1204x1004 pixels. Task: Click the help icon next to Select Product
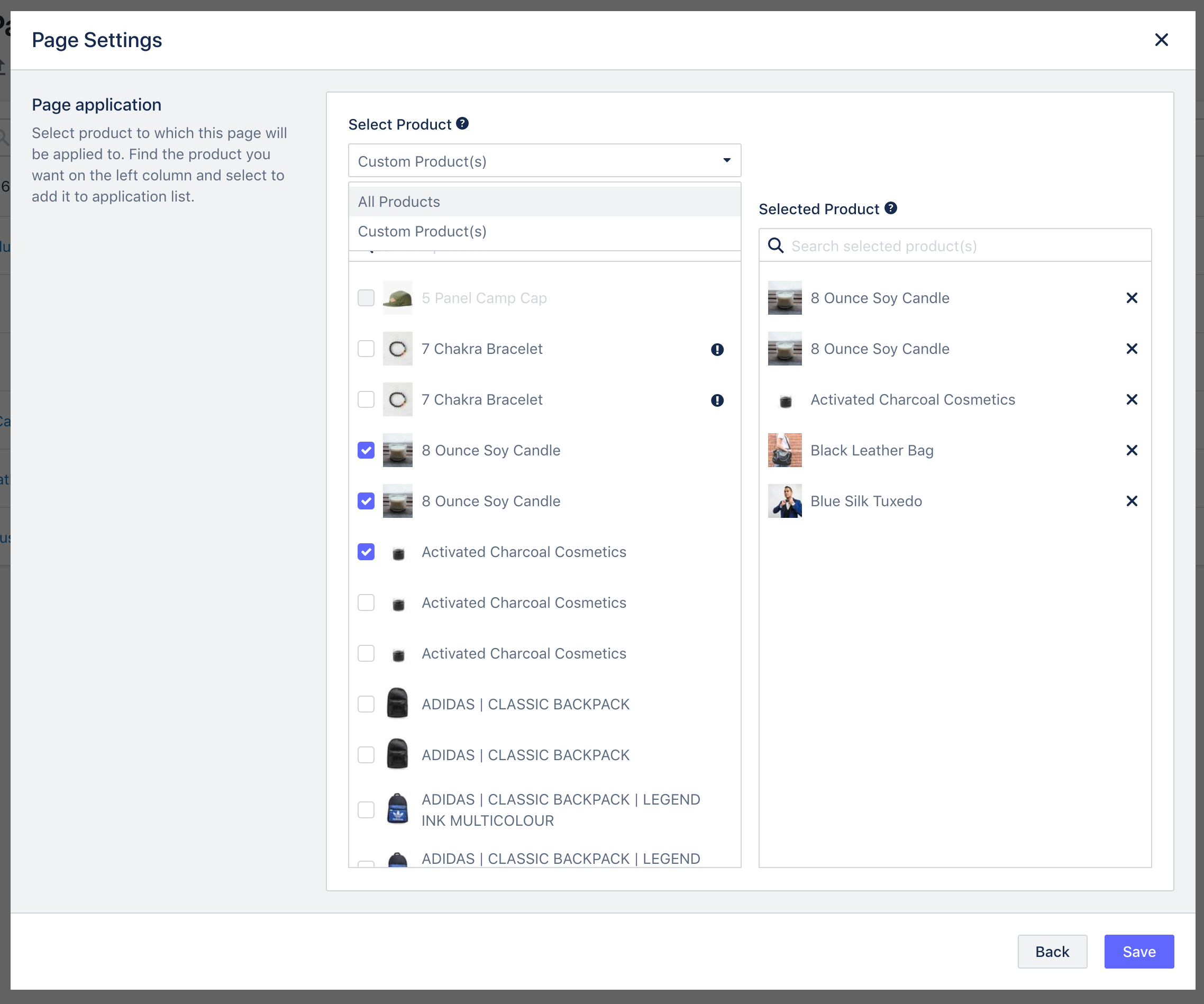click(x=462, y=124)
